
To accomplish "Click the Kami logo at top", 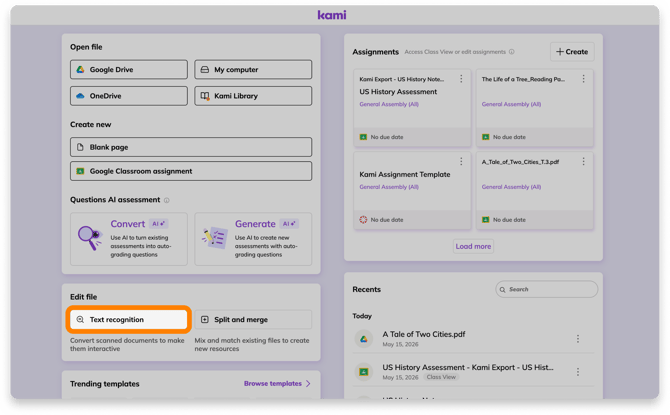I will (332, 15).
